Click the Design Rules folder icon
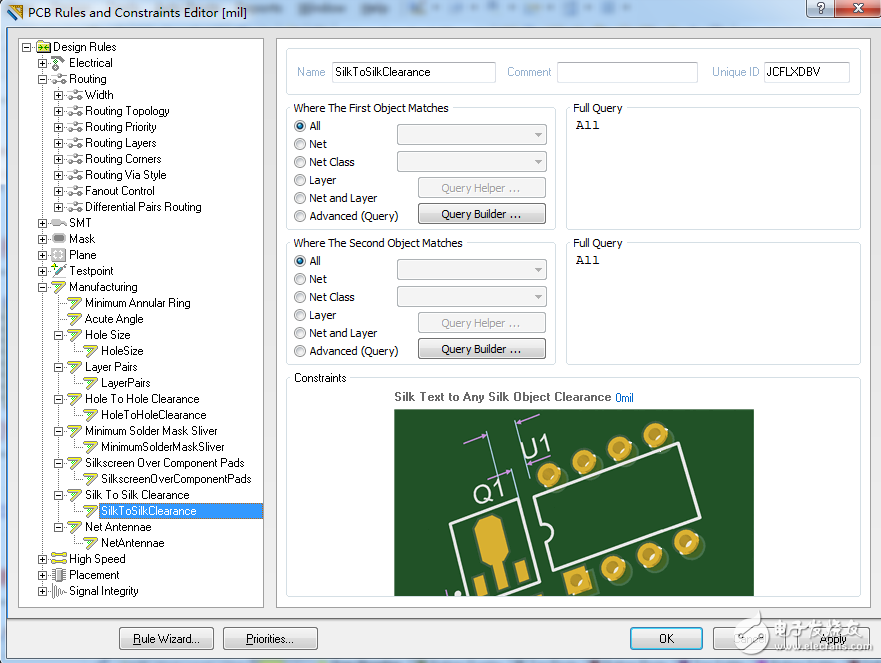881x663 pixels. click(43, 47)
